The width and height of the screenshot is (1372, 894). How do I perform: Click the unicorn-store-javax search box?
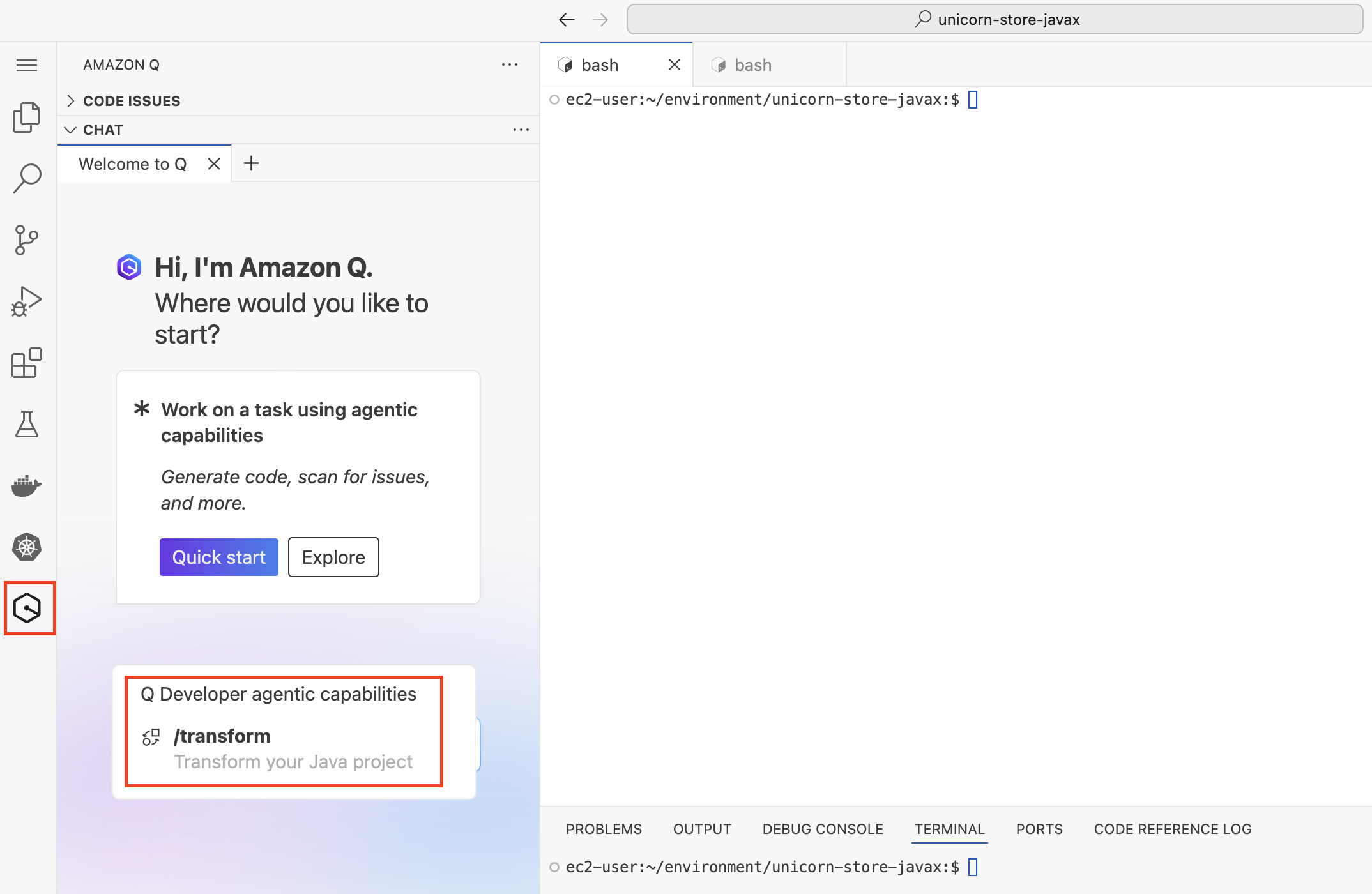pyautogui.click(x=995, y=20)
